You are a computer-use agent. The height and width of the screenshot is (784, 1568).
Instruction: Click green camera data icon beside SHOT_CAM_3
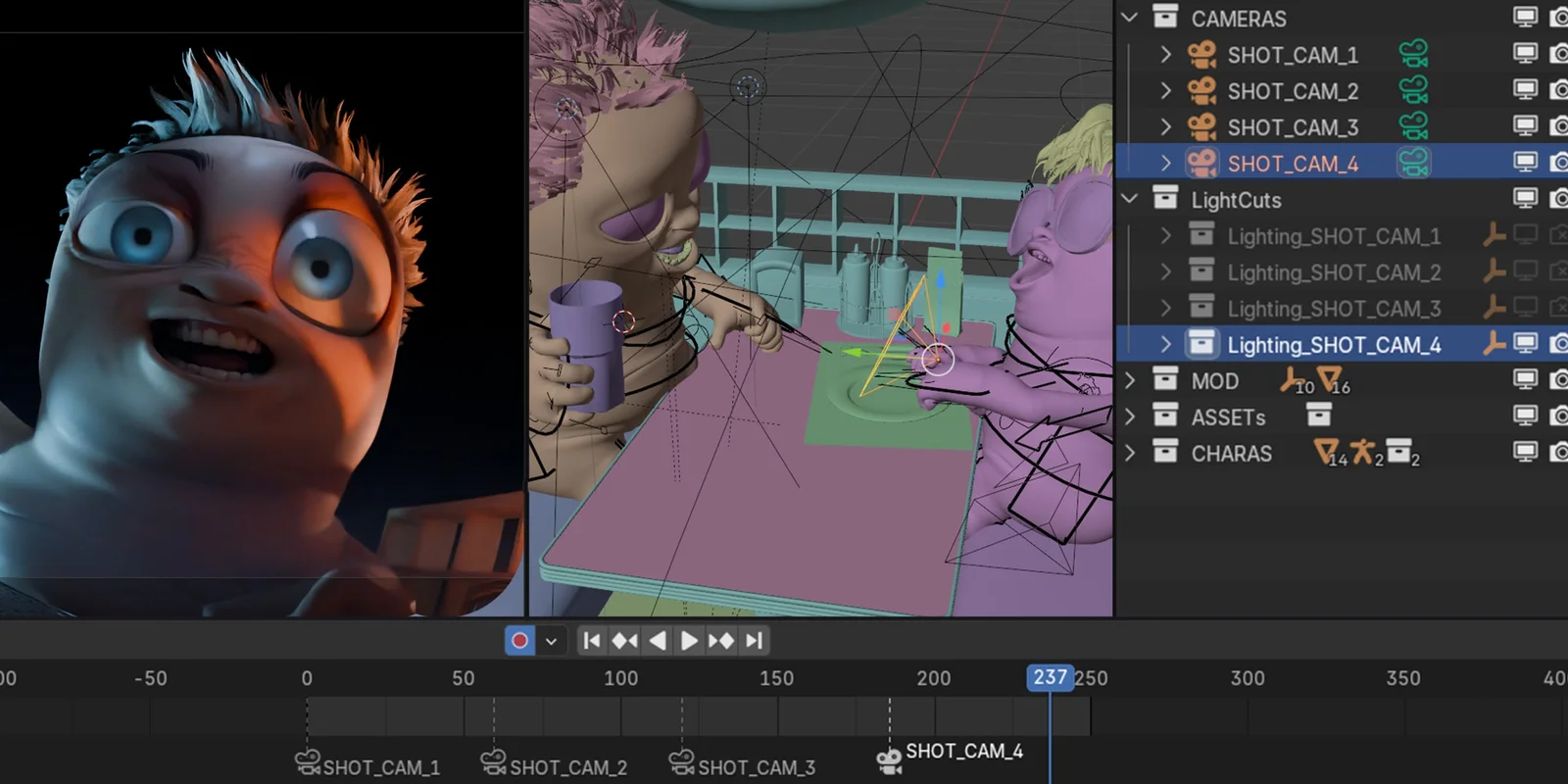pyautogui.click(x=1413, y=126)
